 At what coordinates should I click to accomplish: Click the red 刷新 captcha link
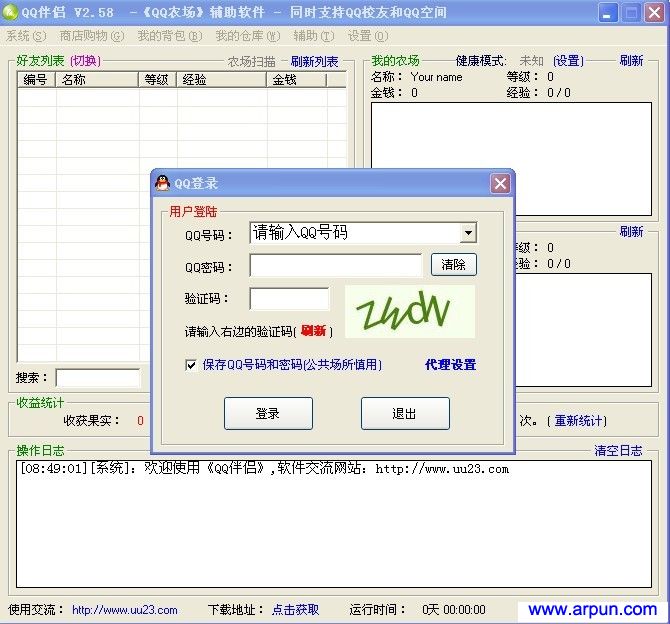(313, 331)
